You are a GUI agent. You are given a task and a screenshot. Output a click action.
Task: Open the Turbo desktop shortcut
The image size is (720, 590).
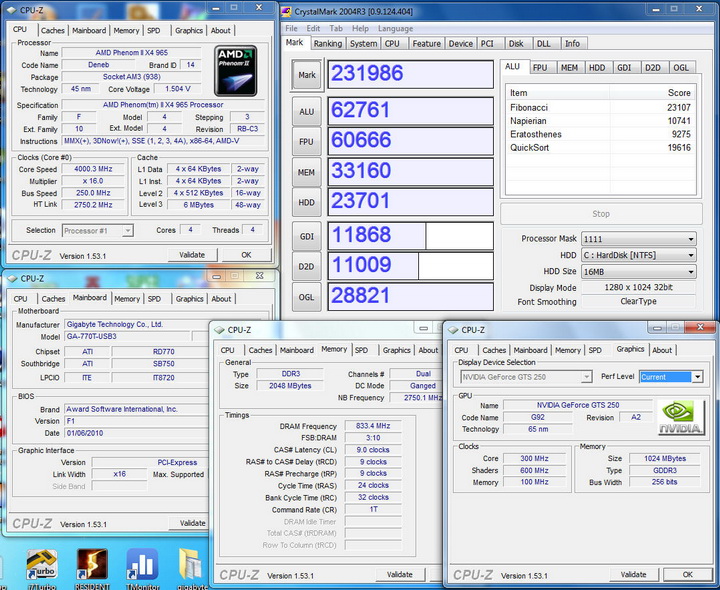coord(41,566)
